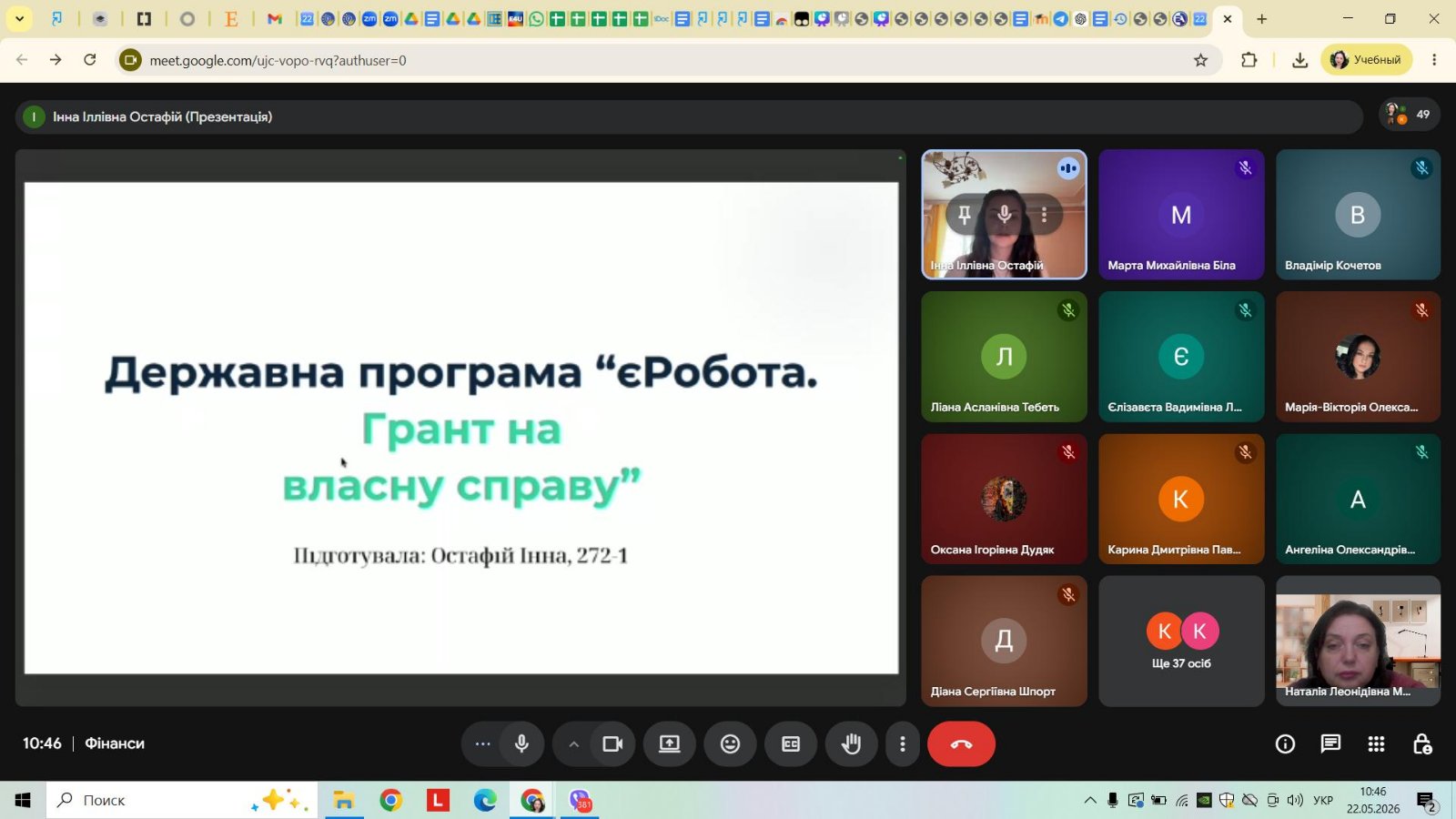The width and height of the screenshot is (1456, 819).
Task: Open Viber from the taskbar
Action: click(x=580, y=800)
